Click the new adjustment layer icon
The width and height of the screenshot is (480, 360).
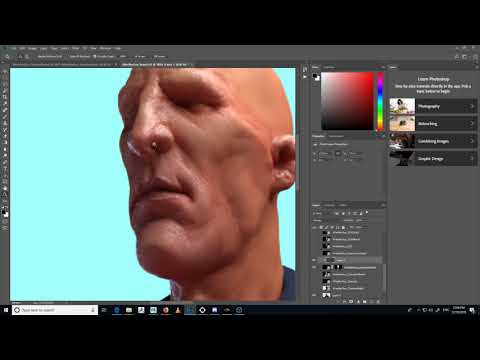pos(358,302)
